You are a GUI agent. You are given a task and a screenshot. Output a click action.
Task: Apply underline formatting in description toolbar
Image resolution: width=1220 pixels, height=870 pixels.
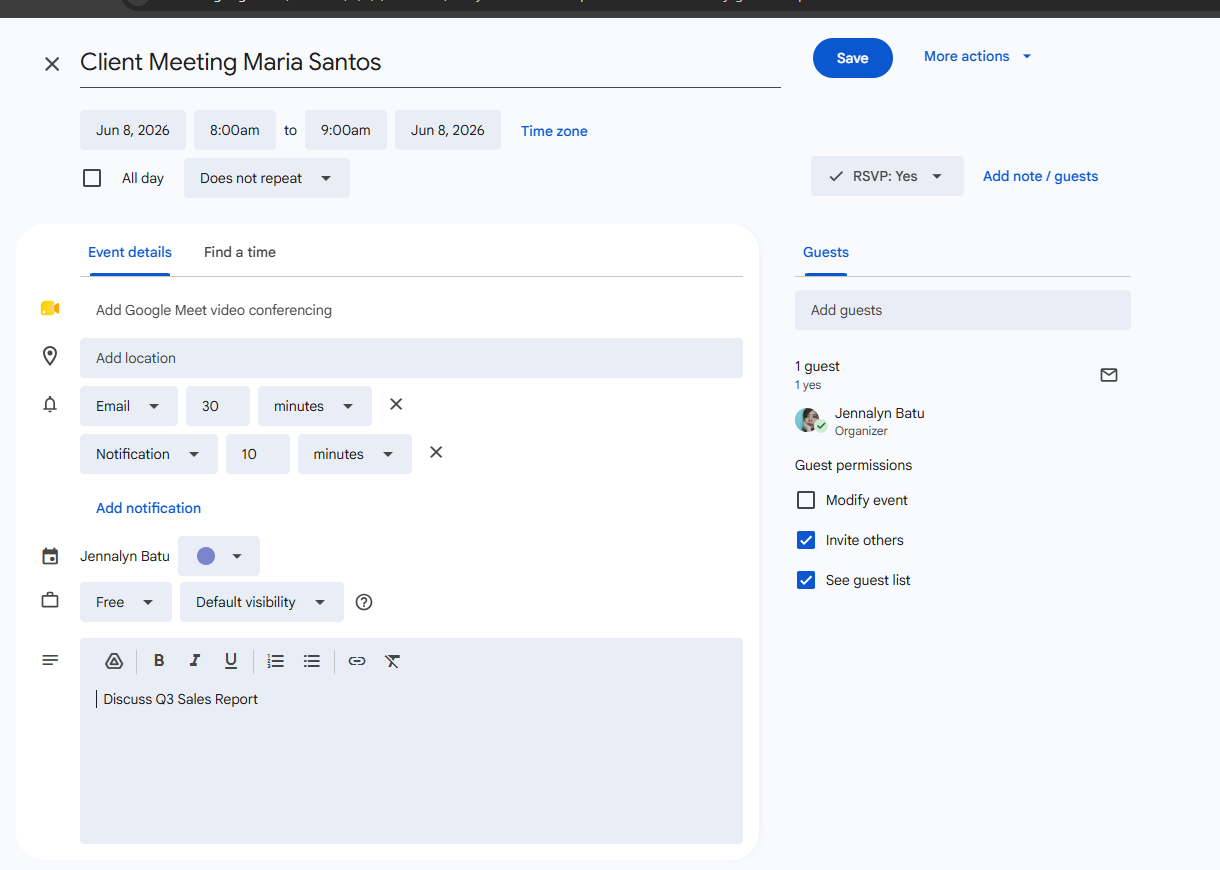tap(231, 661)
